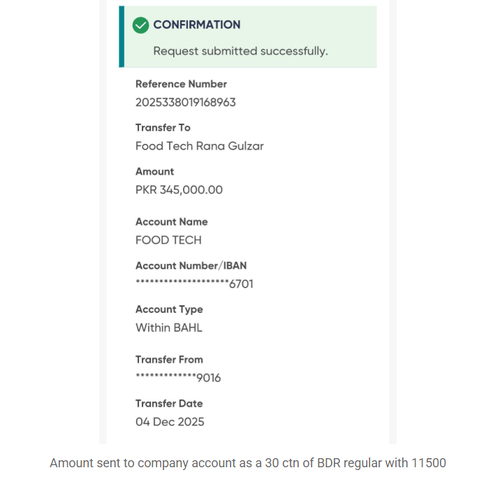Click the Account Number/IBAN label
The image size is (500, 482).
pos(191,266)
